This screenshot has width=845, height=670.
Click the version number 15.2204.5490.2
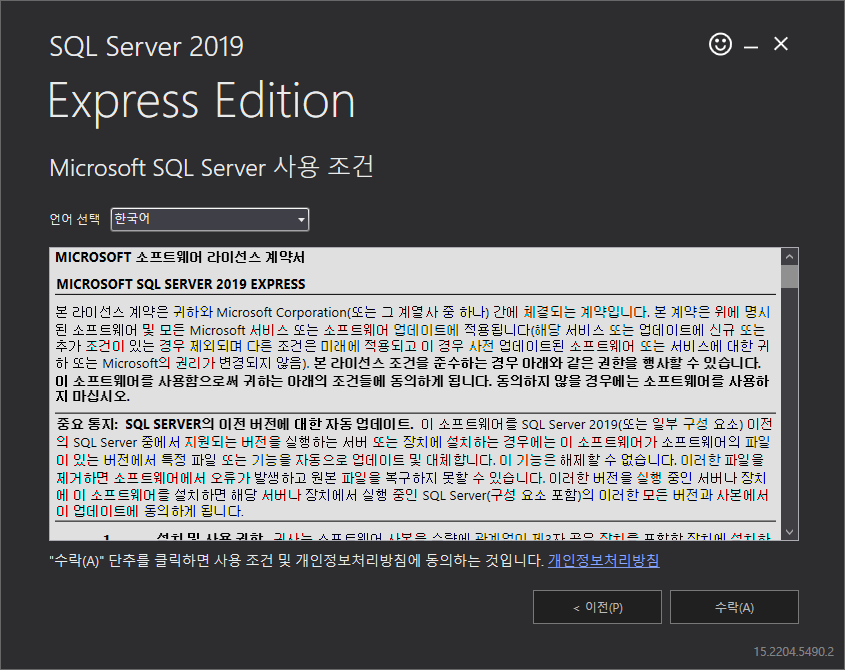793,652
